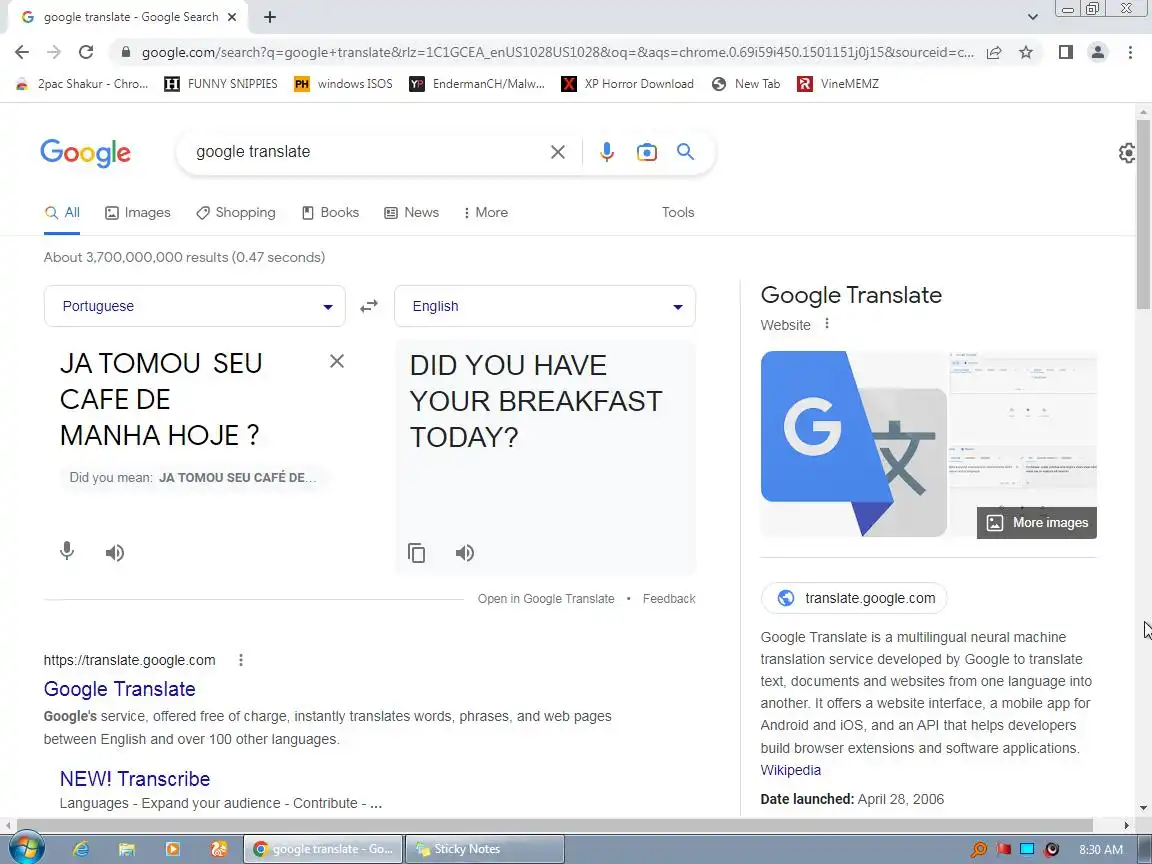Image resolution: width=1152 pixels, height=864 pixels.
Task: Open the NEW! Transcribe sublink
Action: tap(135, 779)
